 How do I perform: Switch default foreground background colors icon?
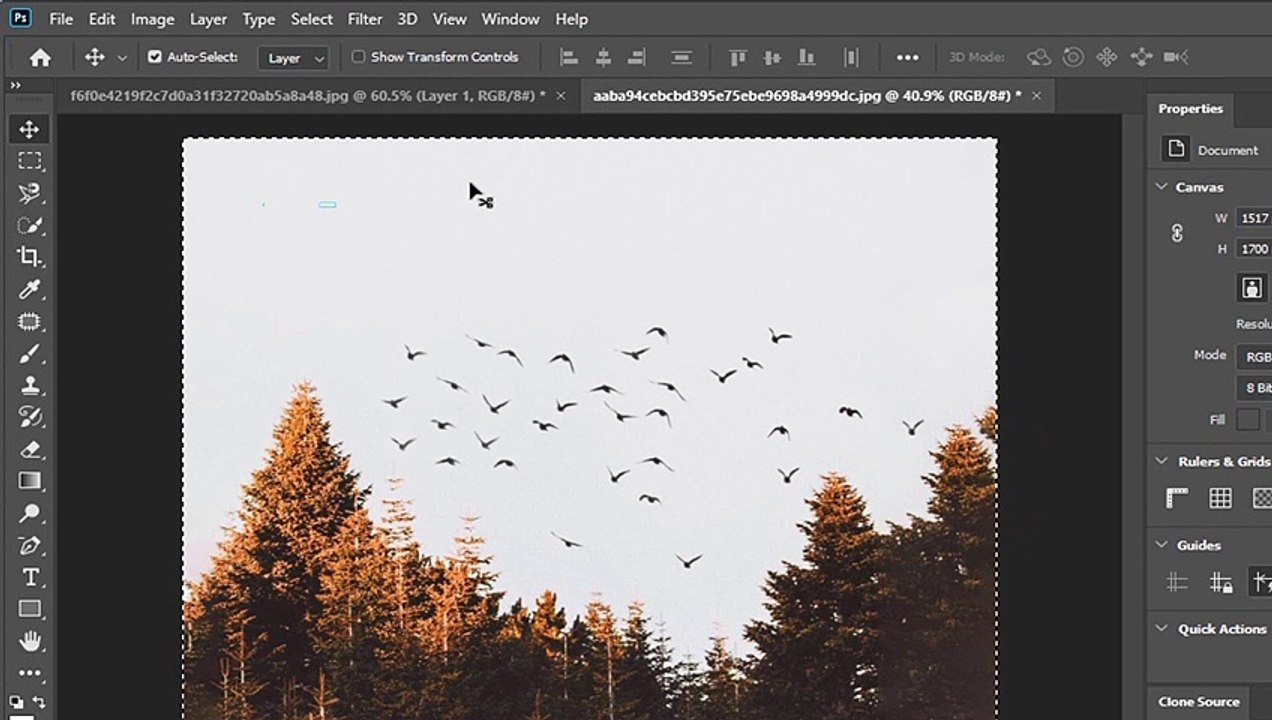pos(17,702)
